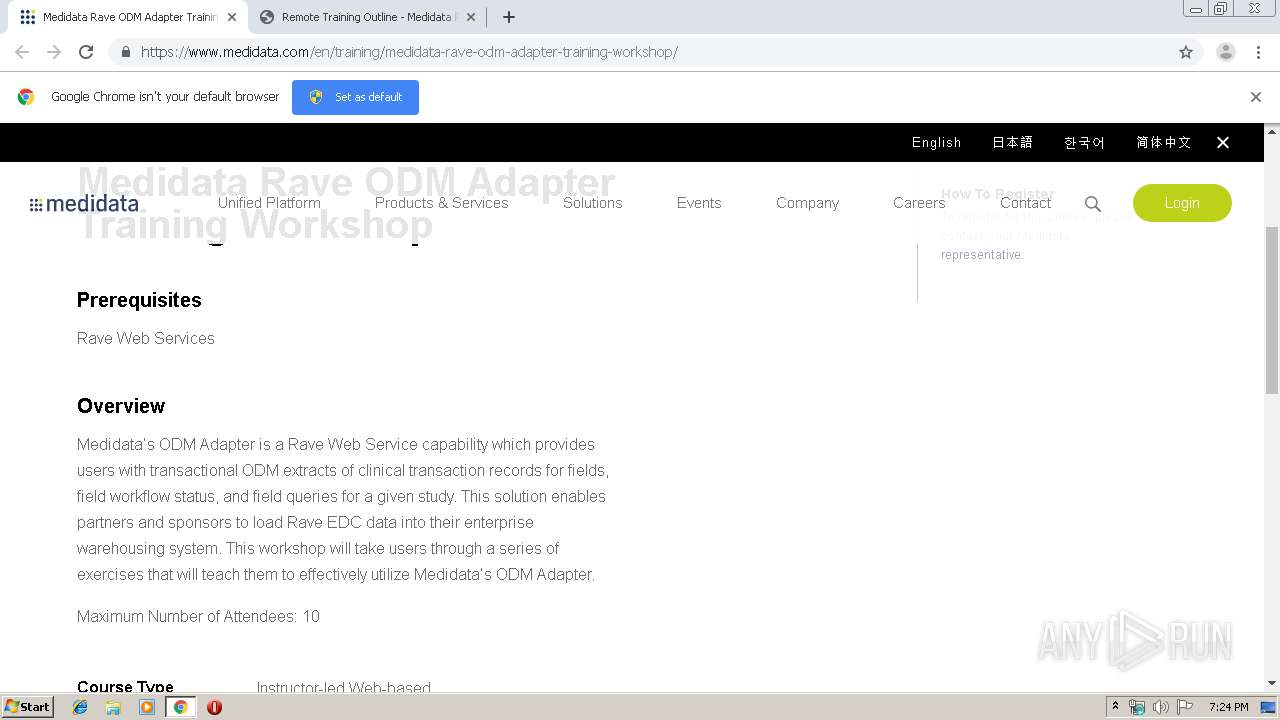Launch Internet Explorer from the taskbar
Image resolution: width=1280 pixels, height=720 pixels.
[x=80, y=707]
